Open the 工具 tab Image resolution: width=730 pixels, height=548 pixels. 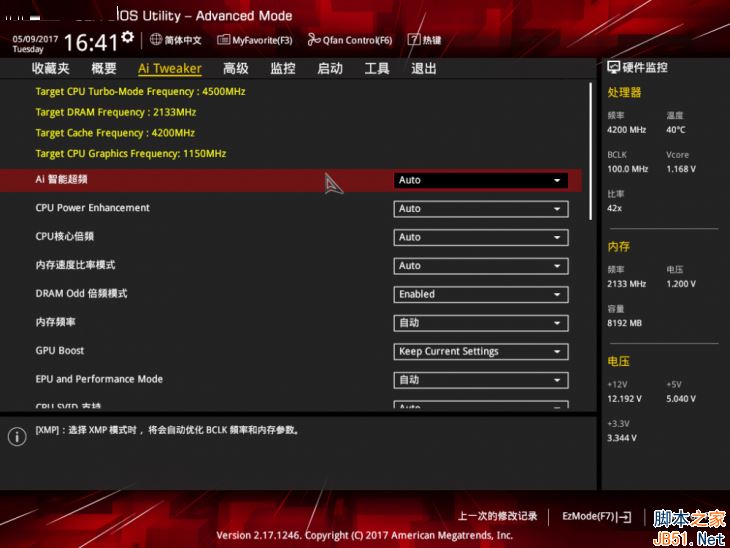click(377, 68)
